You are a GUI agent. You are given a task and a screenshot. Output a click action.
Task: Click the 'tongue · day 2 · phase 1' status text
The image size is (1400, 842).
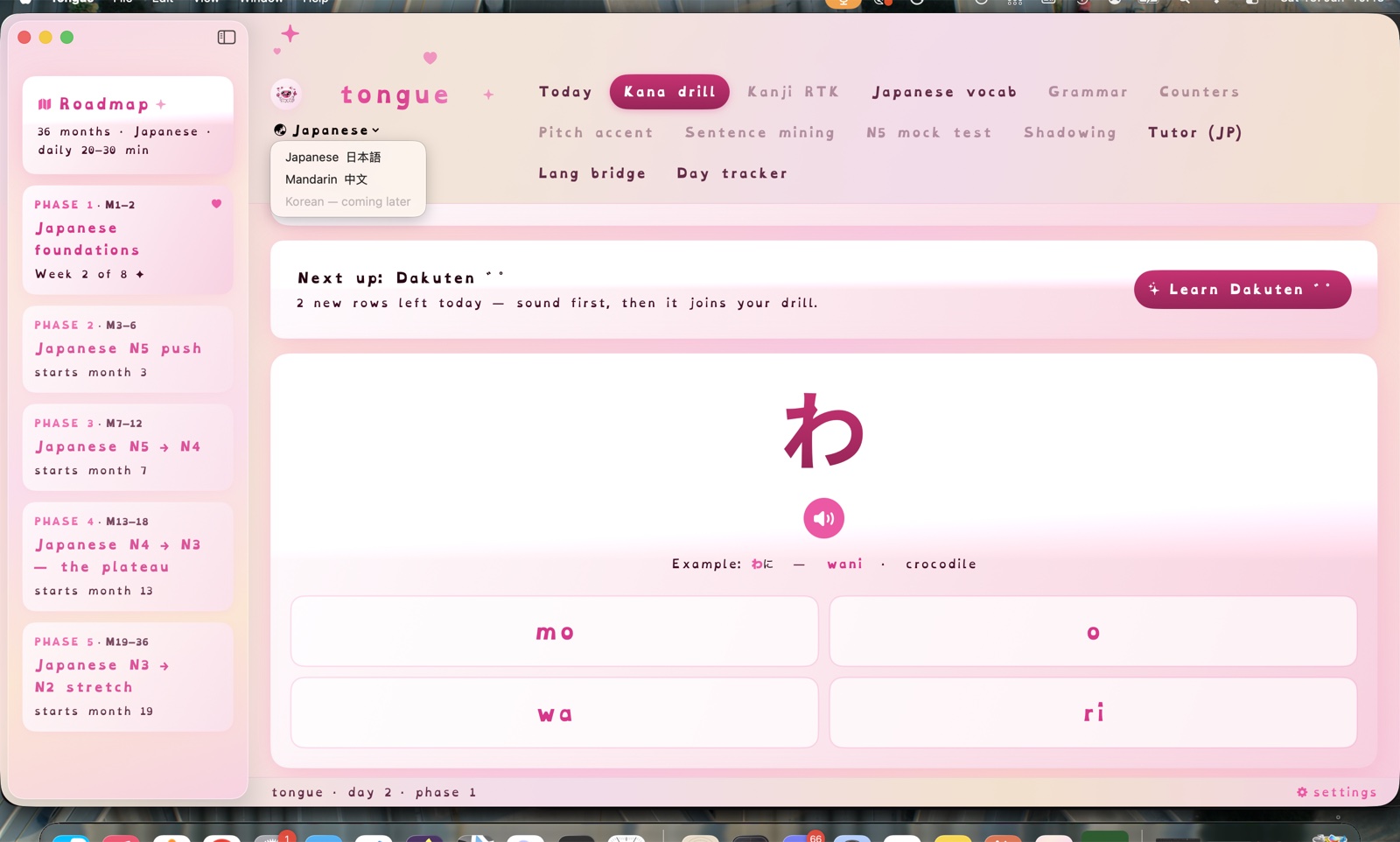(x=374, y=792)
